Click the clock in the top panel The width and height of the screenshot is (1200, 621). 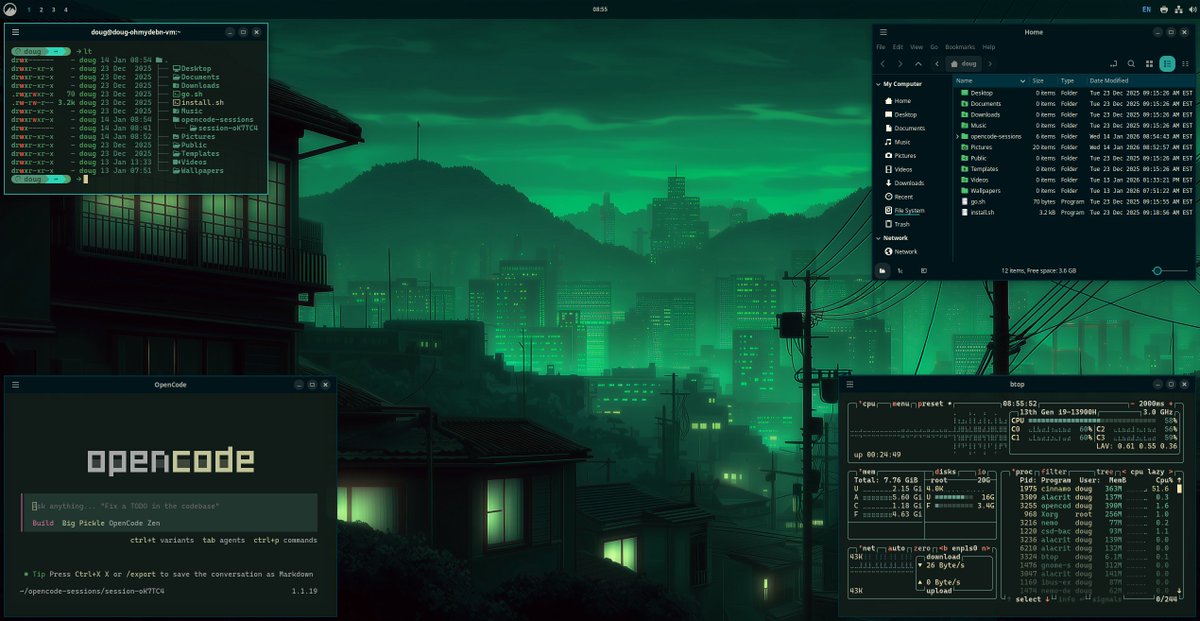[x=600, y=9]
